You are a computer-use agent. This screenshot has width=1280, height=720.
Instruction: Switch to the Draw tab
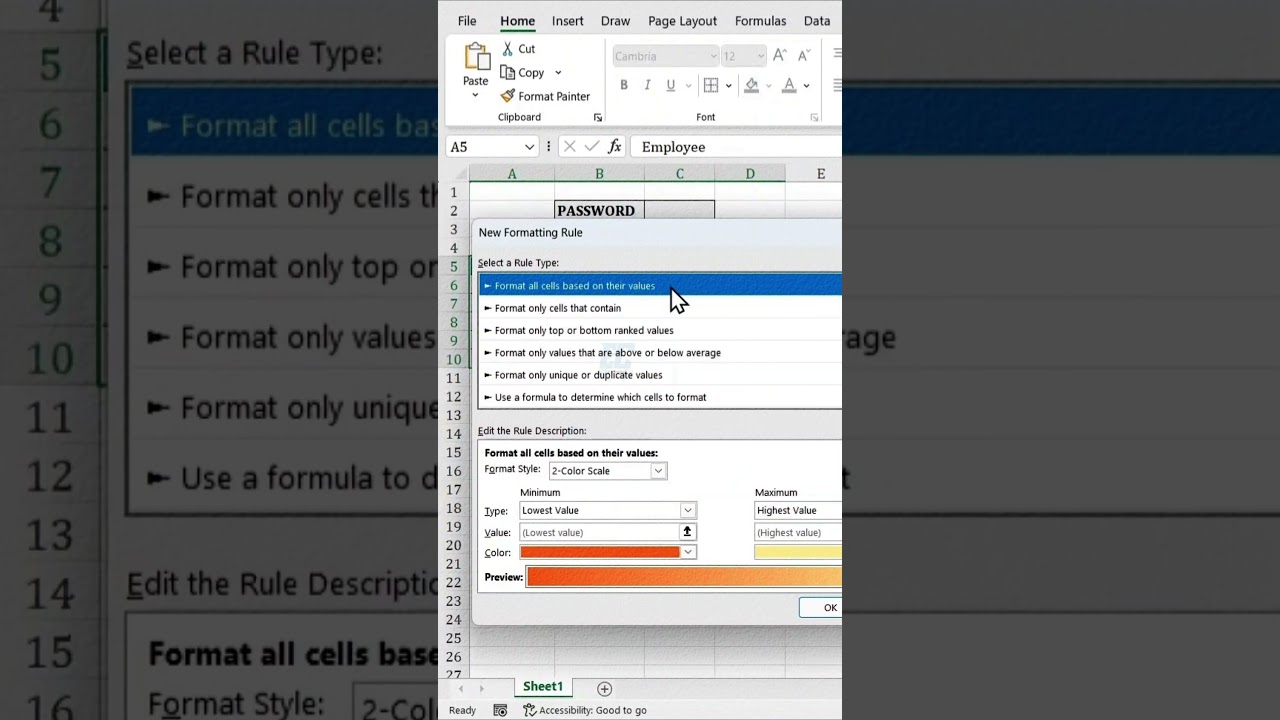pyautogui.click(x=615, y=21)
